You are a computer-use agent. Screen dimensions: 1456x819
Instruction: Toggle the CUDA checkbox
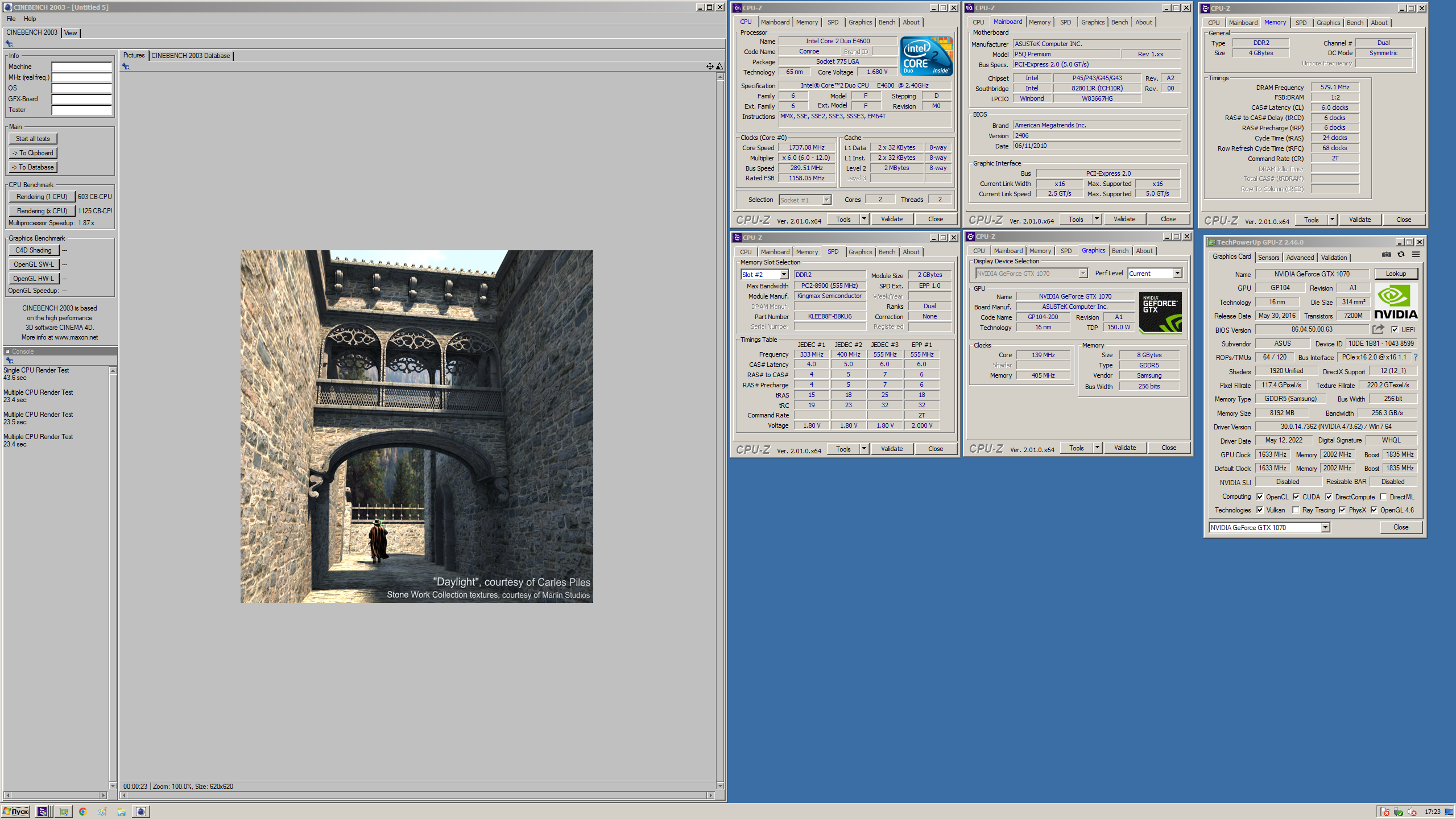[1296, 497]
